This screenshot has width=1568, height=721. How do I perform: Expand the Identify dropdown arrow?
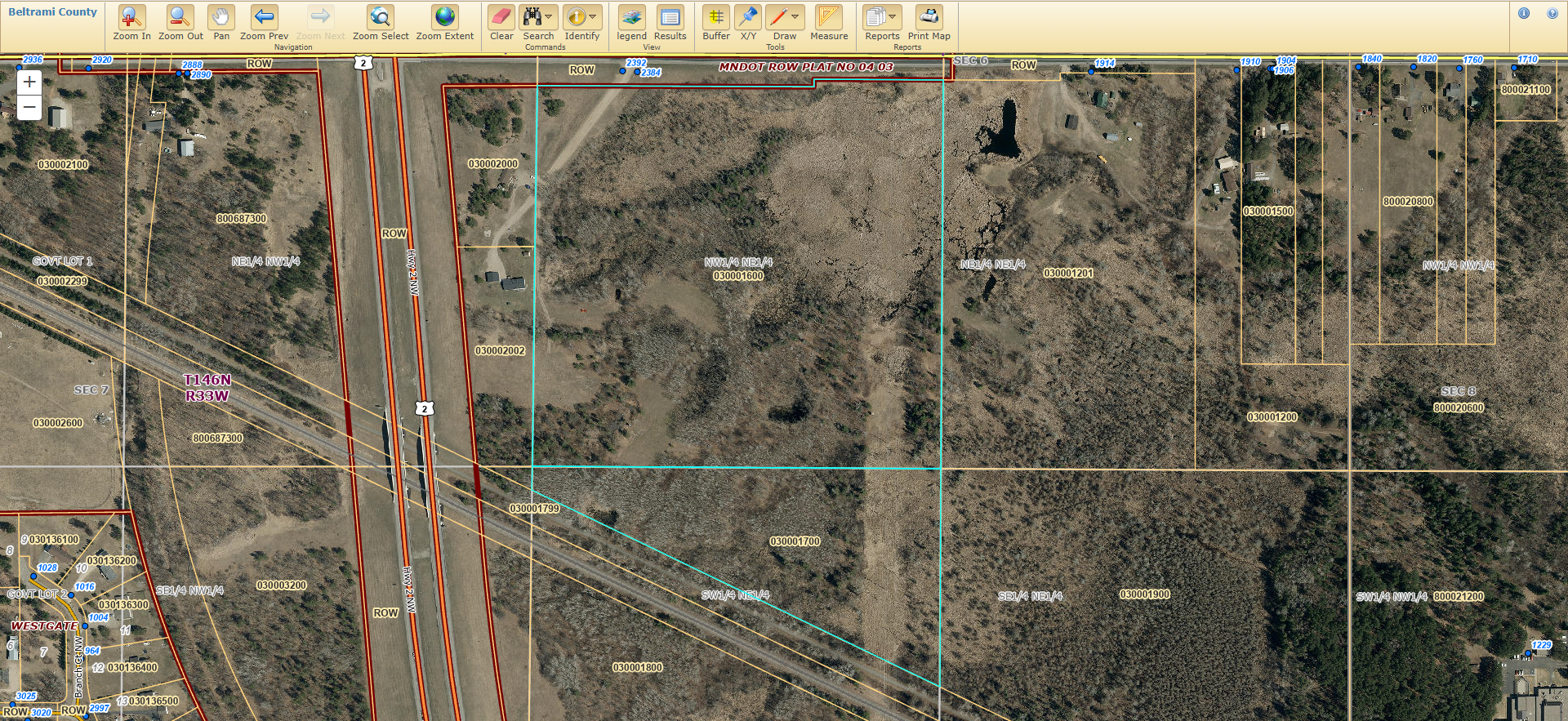[x=593, y=16]
